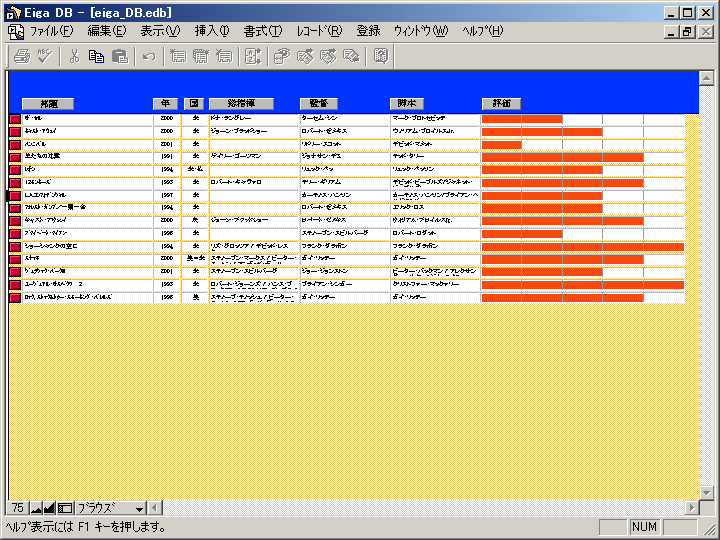720x540 pixels.
Task: Click the Undo arrow icon
Action: coord(149,56)
